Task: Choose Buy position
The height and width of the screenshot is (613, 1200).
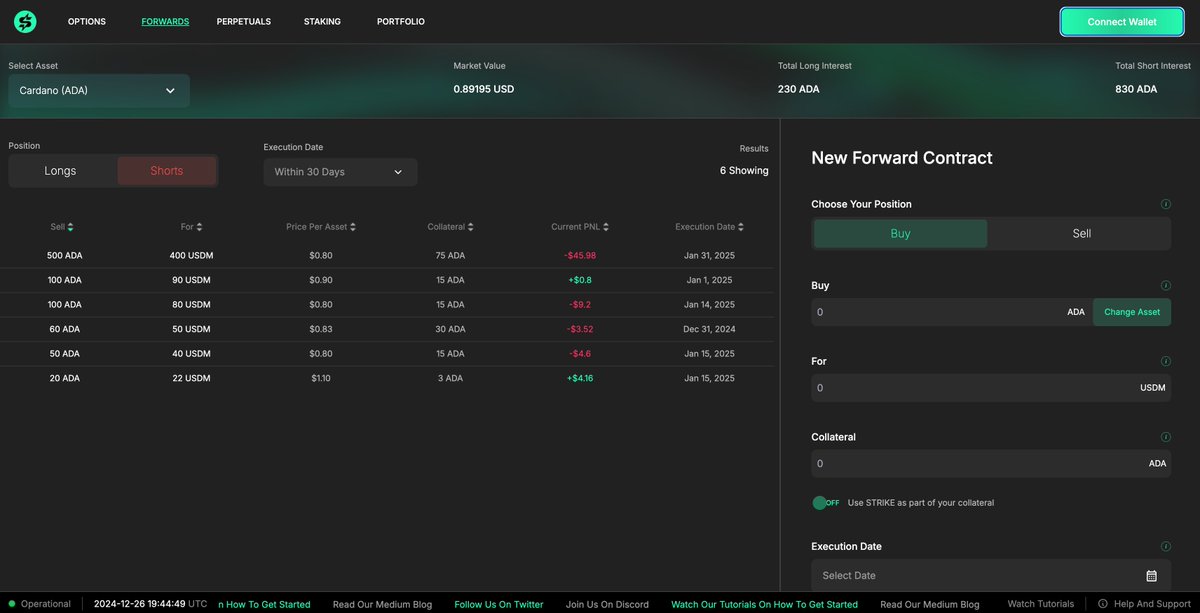Action: 900,233
